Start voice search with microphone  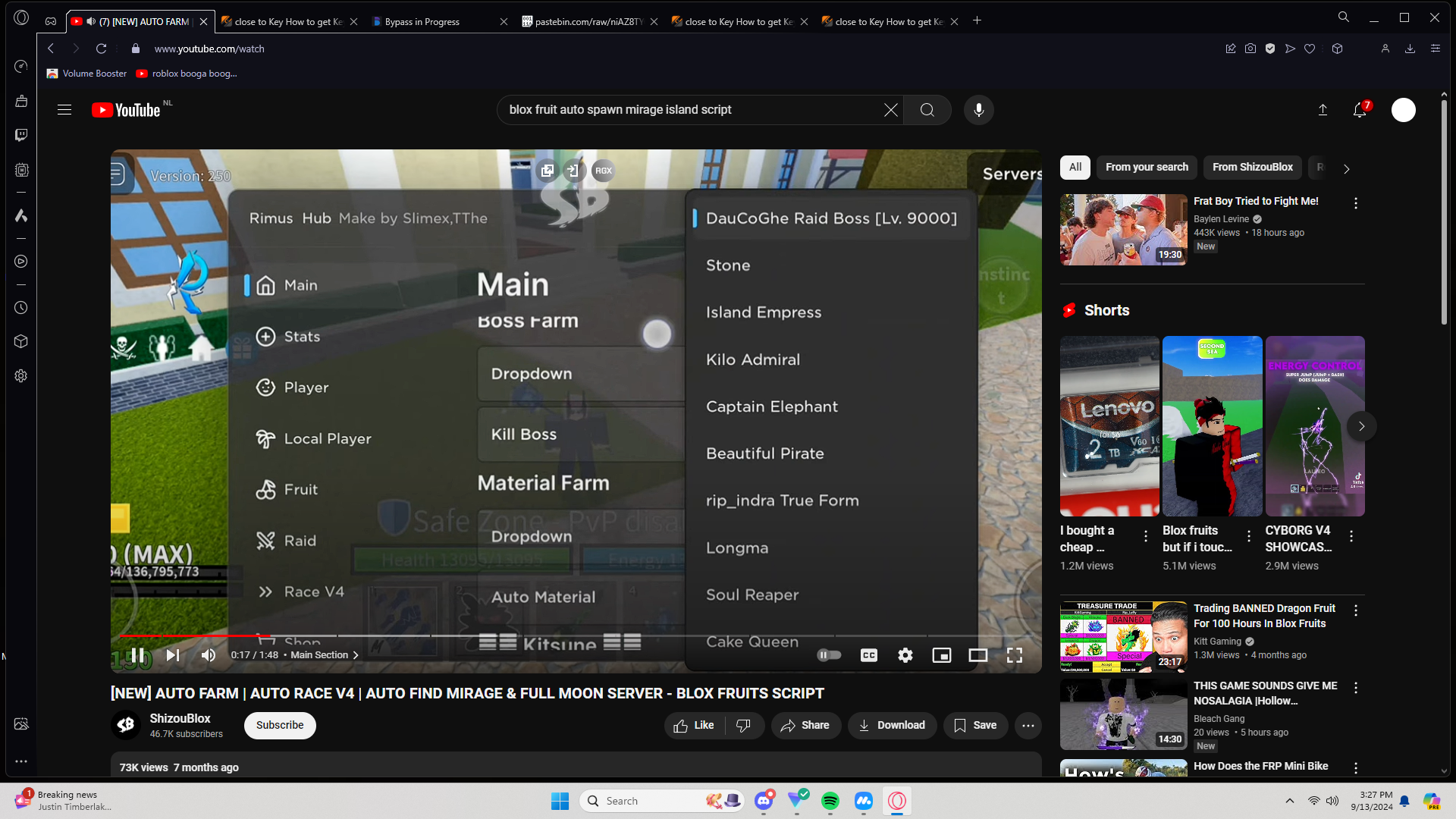[979, 110]
